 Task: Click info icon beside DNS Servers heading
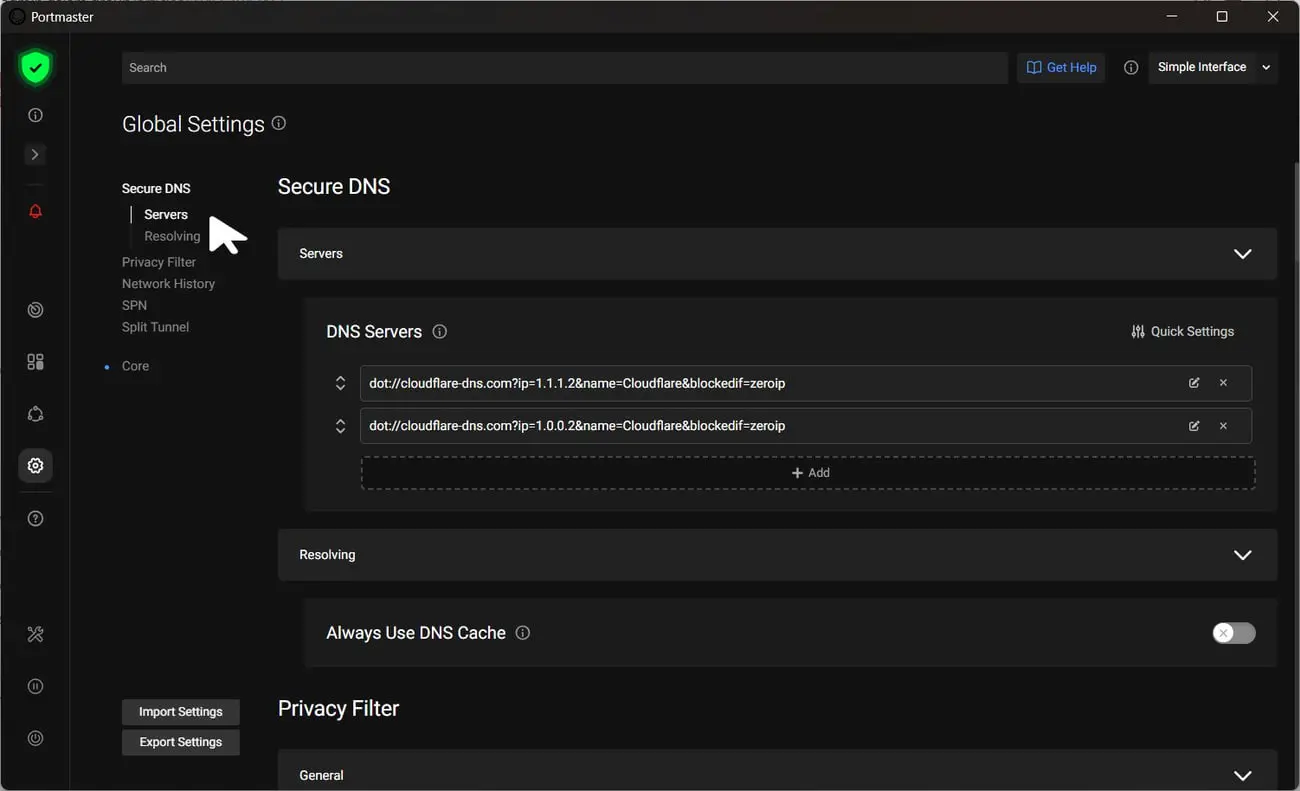[439, 331]
